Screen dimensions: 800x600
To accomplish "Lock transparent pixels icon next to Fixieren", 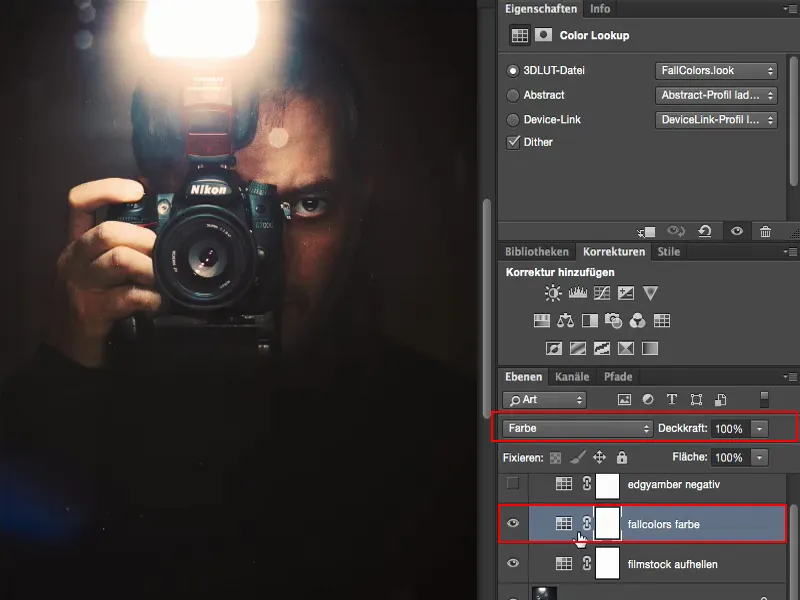I will [555, 458].
